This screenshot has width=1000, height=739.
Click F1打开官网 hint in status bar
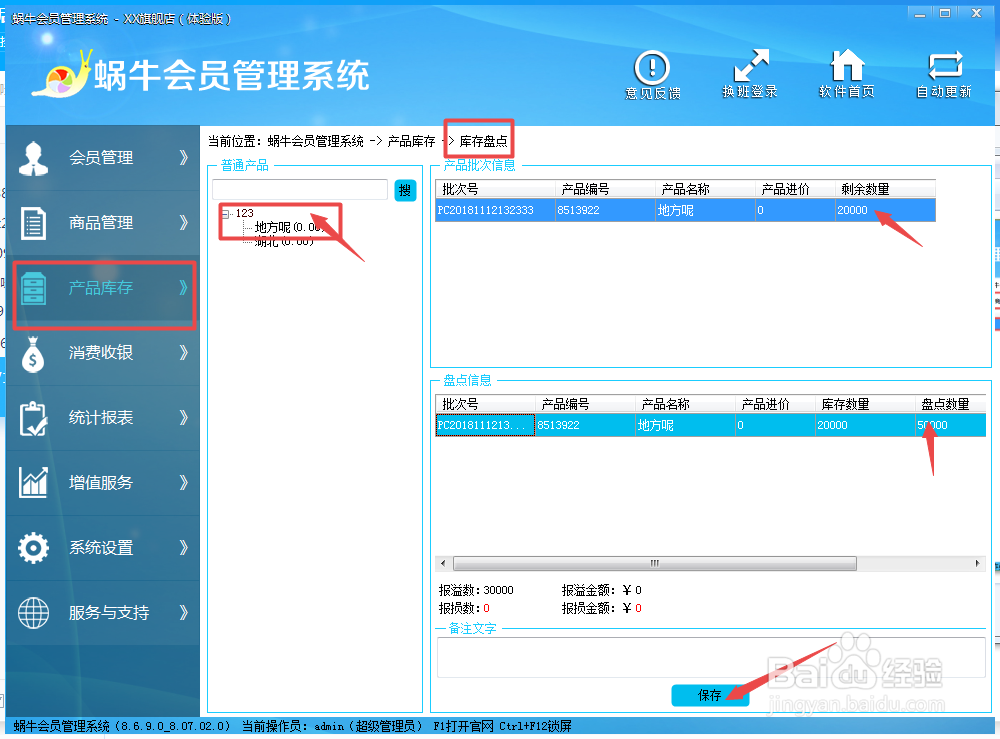coord(463,726)
